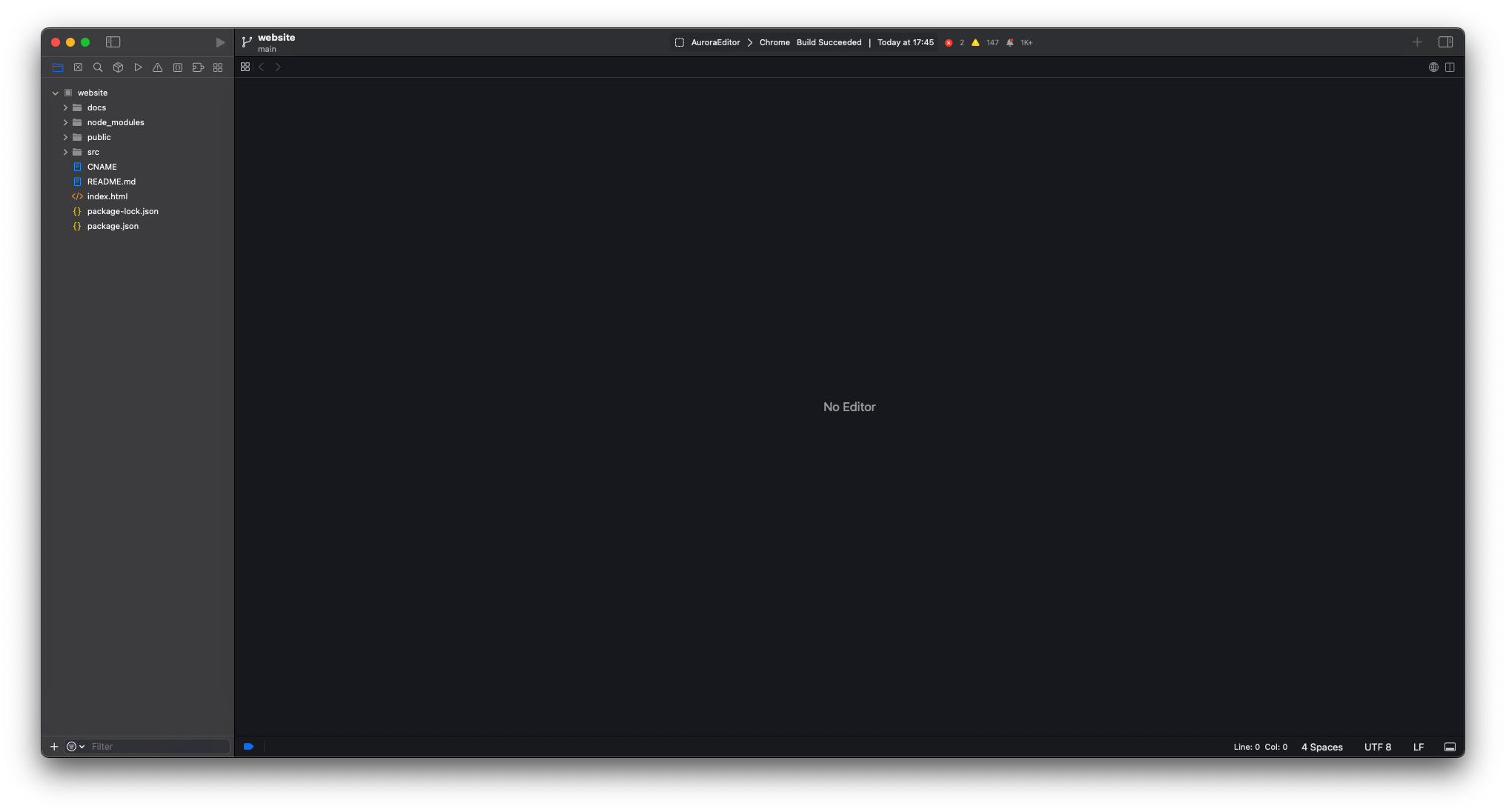Open notifications via the bell icon
The width and height of the screenshot is (1506, 812).
pyautogui.click(x=1010, y=42)
